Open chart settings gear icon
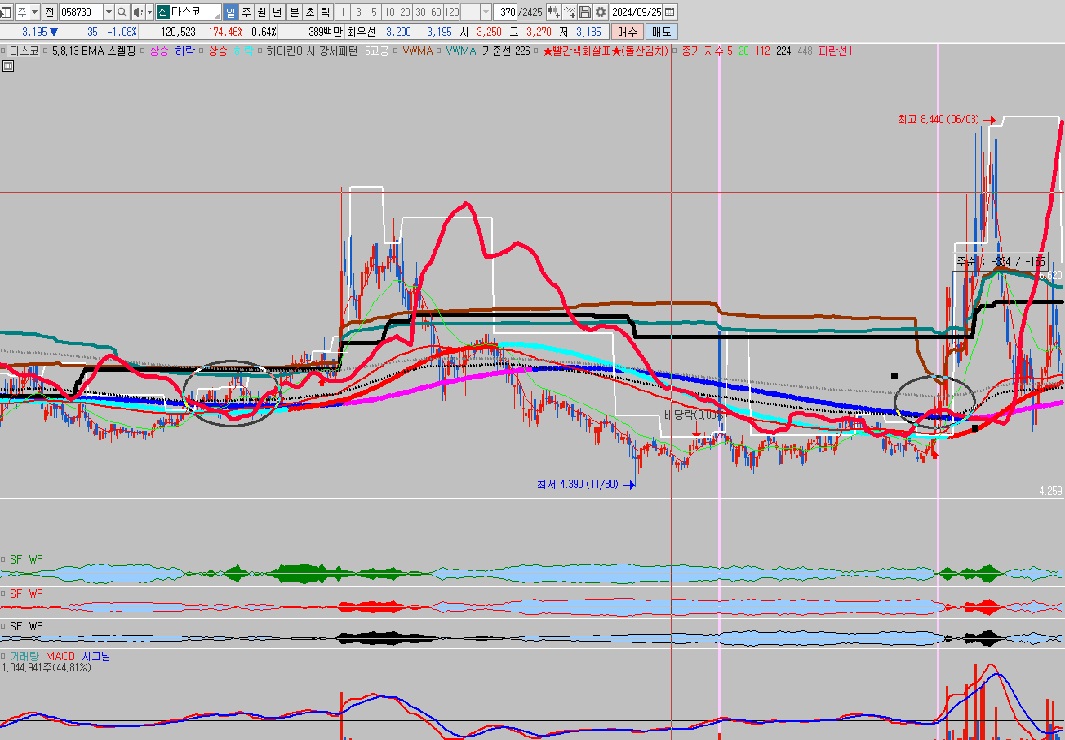The image size is (1065, 740). pos(600,12)
